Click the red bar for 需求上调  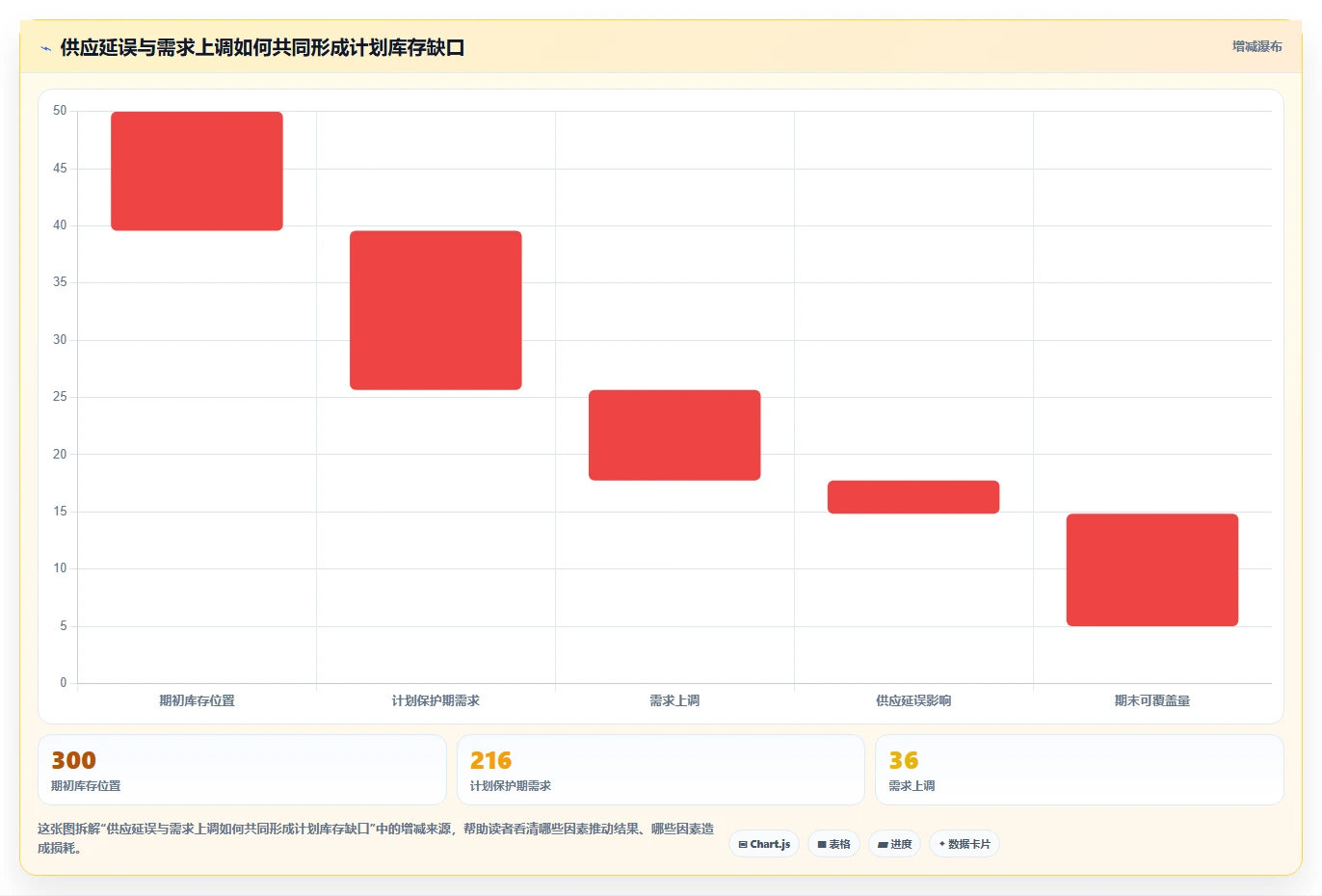pos(674,435)
